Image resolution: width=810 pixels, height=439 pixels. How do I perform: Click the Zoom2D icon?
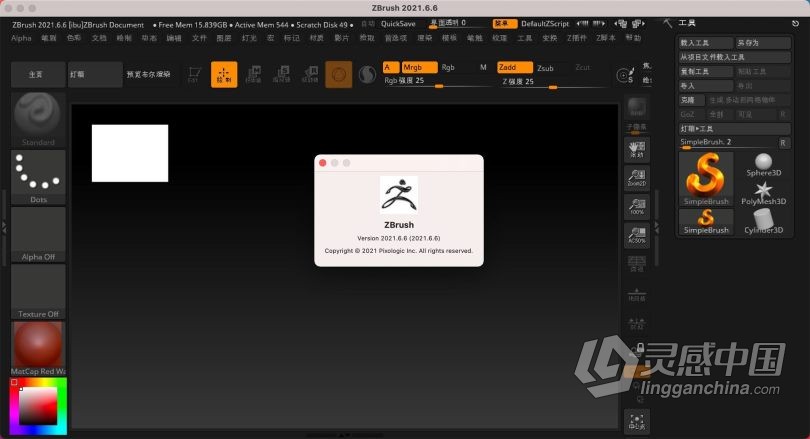(x=636, y=178)
